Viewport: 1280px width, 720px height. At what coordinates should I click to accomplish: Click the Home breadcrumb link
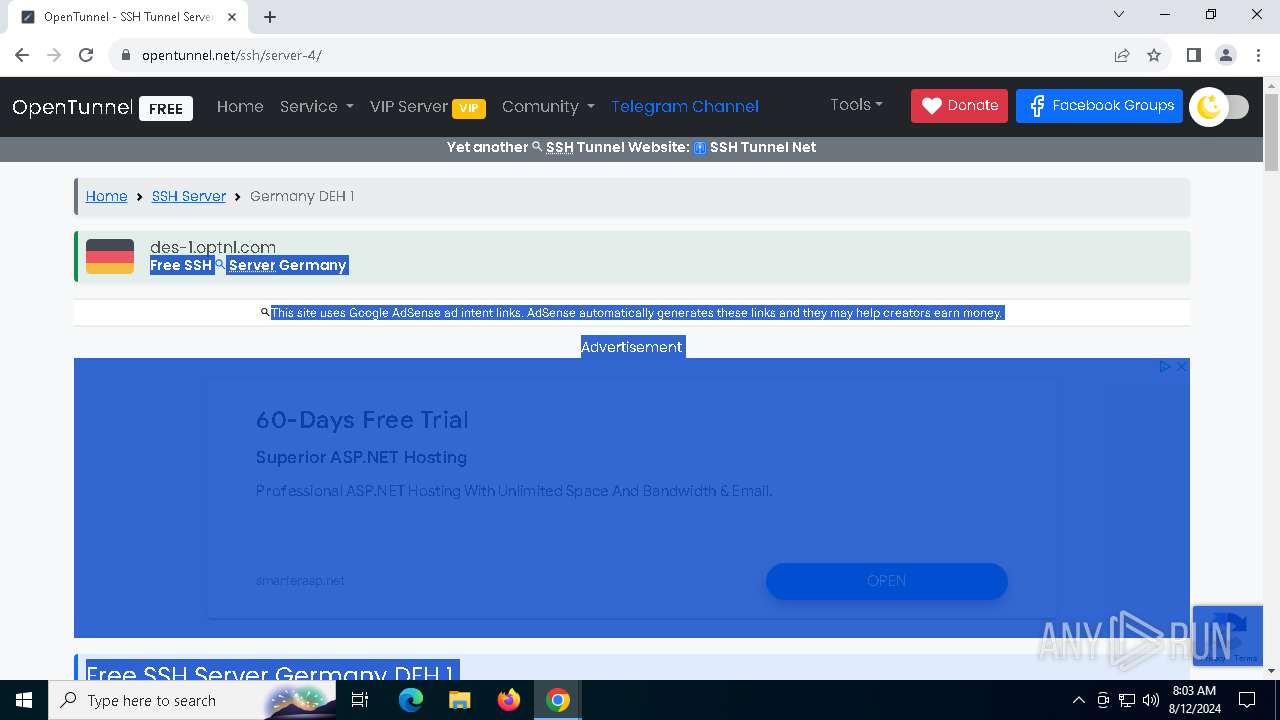coord(106,196)
